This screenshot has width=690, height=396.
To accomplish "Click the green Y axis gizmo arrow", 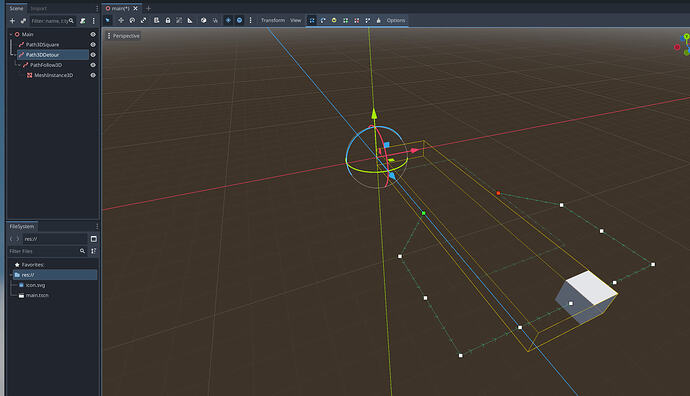I will click(374, 114).
